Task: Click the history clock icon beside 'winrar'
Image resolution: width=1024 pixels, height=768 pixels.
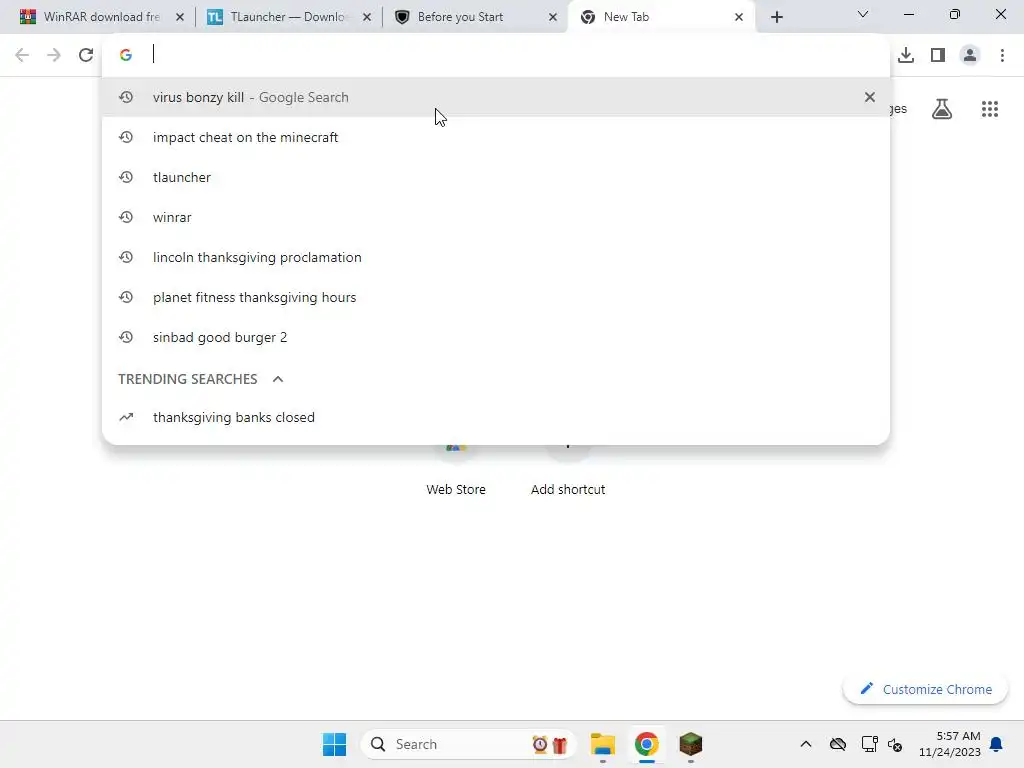Action: pyautogui.click(x=126, y=217)
